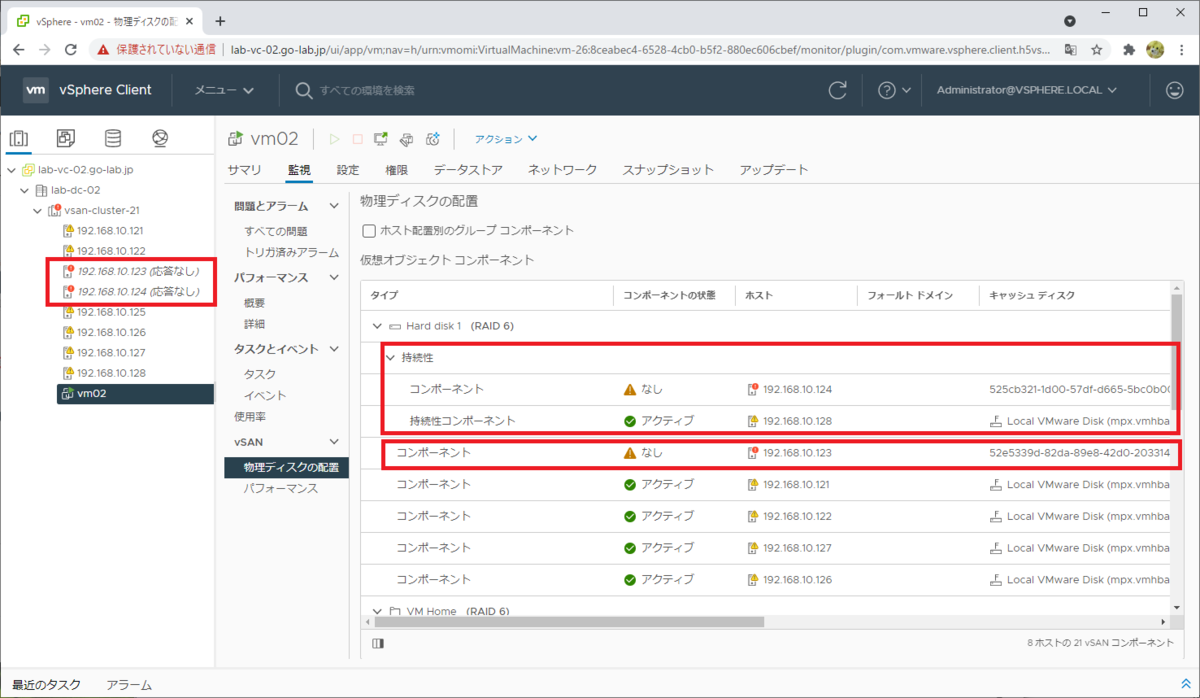
Task: Click host link 192.168.10.124 in table
Action: [797, 389]
